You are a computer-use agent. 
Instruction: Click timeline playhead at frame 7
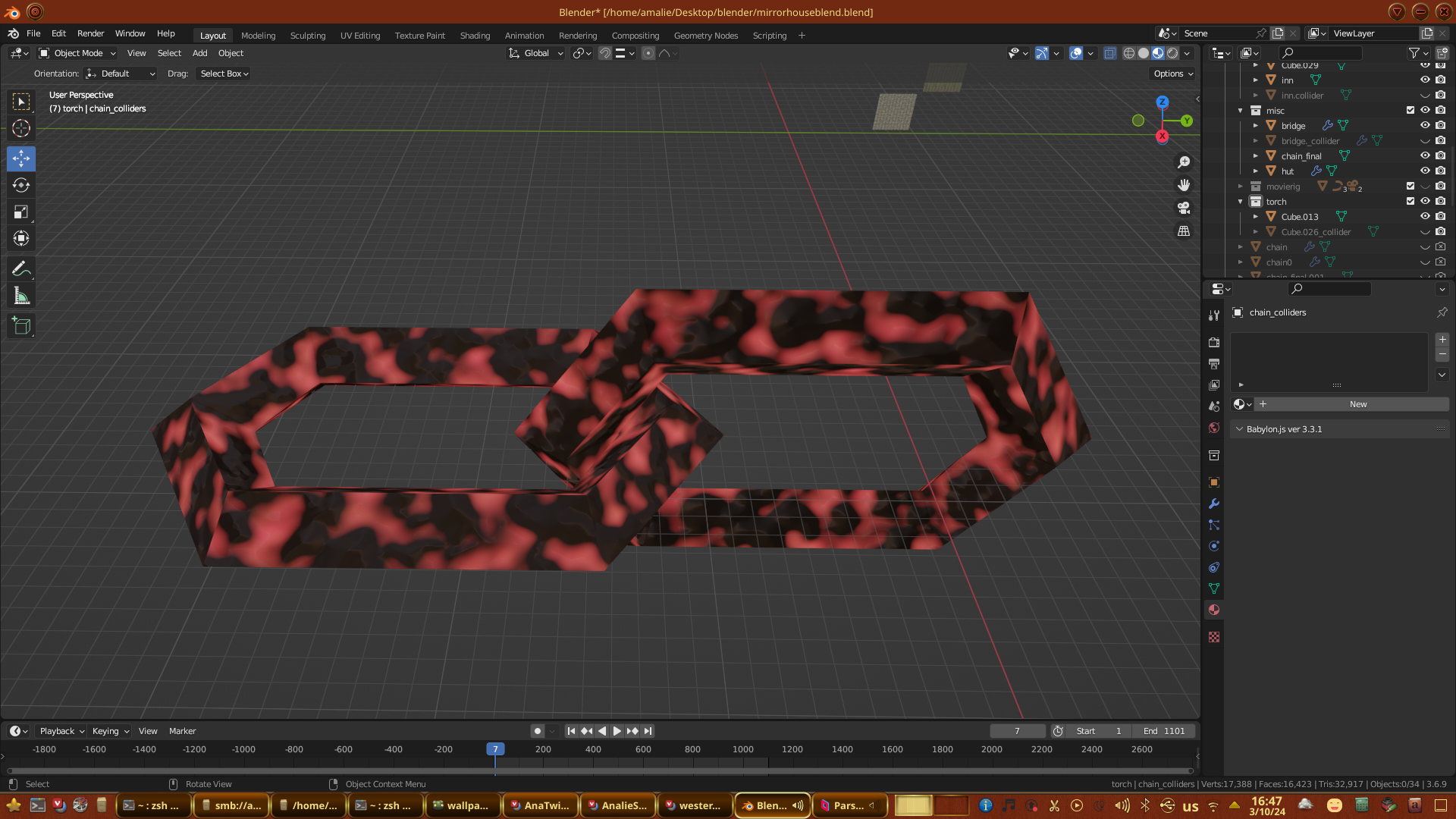495,749
